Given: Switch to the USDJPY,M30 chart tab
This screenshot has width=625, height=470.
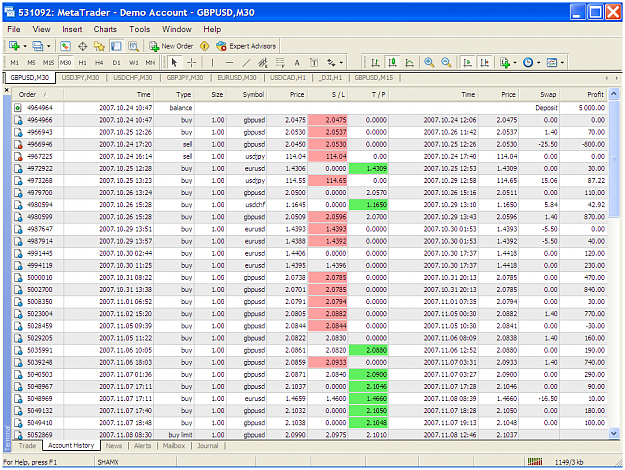Looking at the screenshot, I should [81, 78].
